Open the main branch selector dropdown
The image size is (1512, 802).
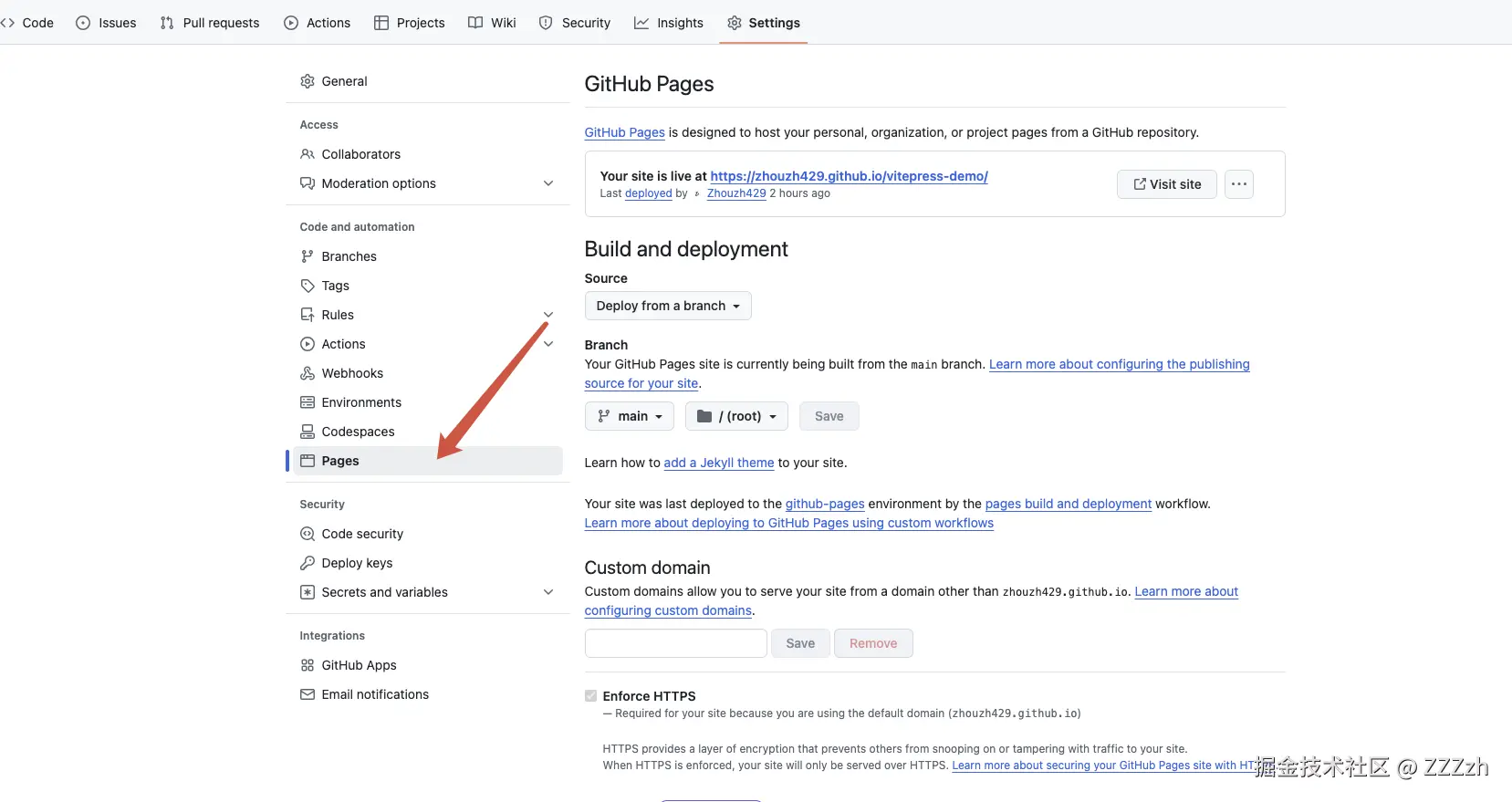[630, 416]
